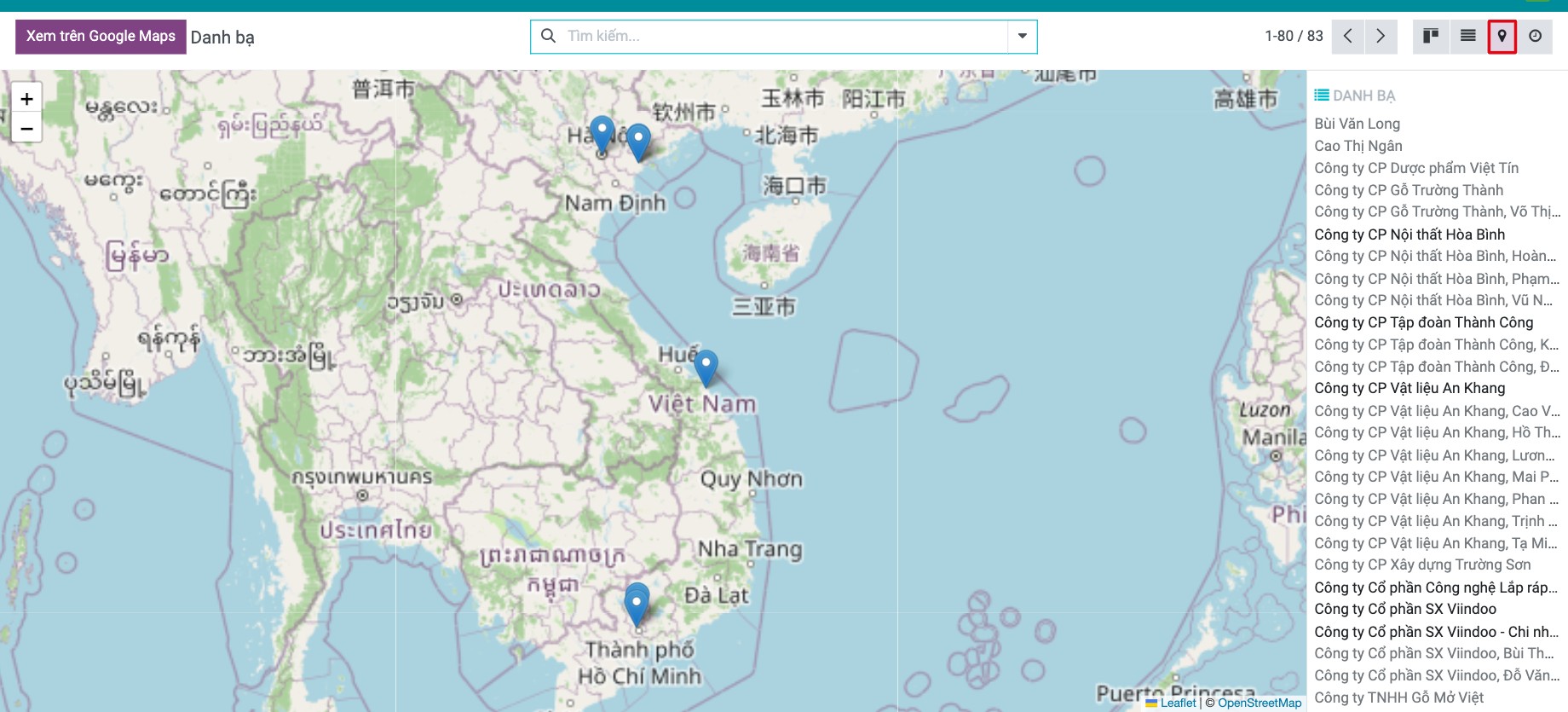This screenshot has height=712, width=1568.
Task: Click the 1-80 / 83 pager counter
Action: [x=1294, y=36]
